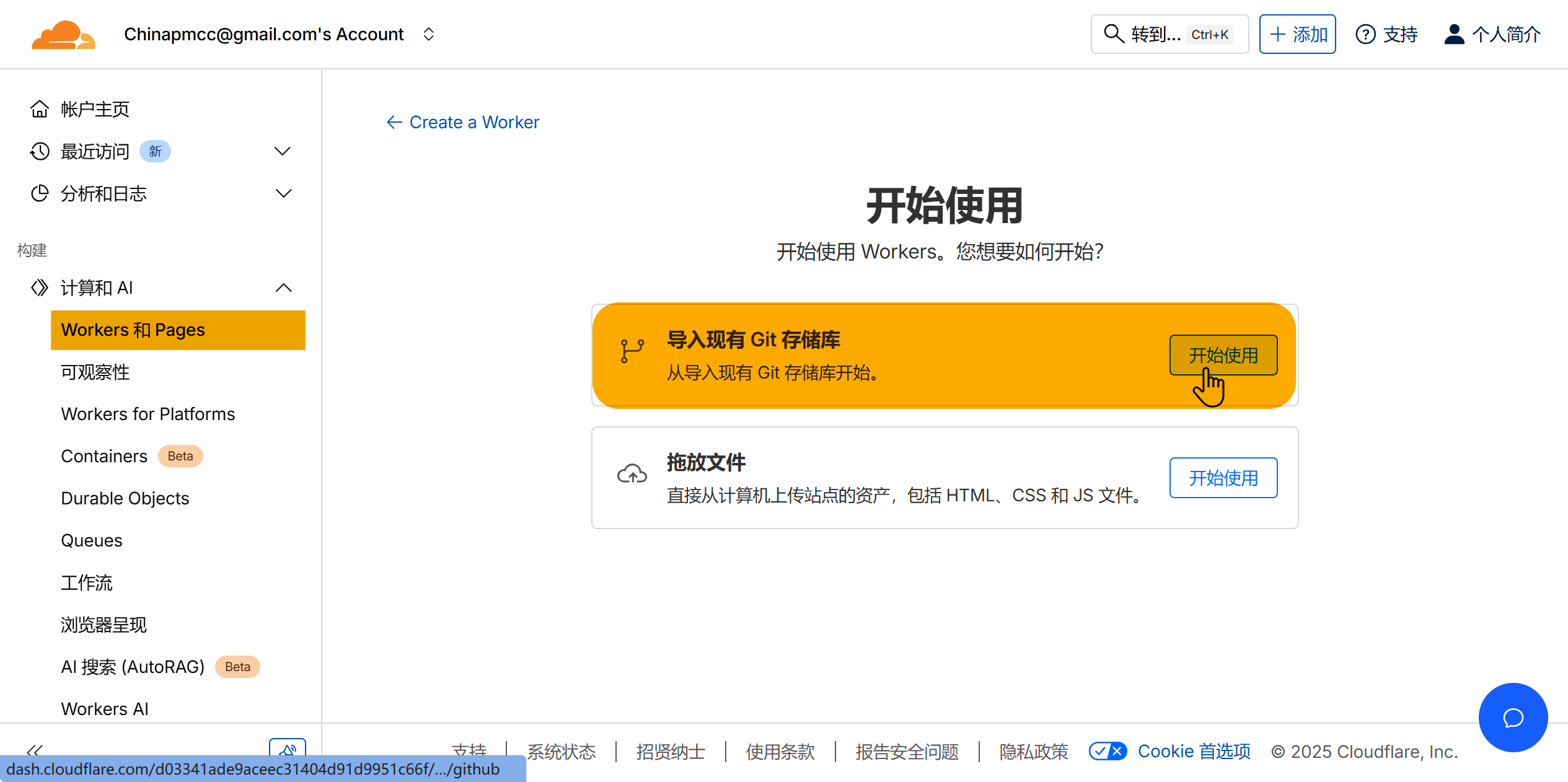The width and height of the screenshot is (1568, 782).
Task: Select Durable Objects in sidebar
Action: pyautogui.click(x=125, y=498)
